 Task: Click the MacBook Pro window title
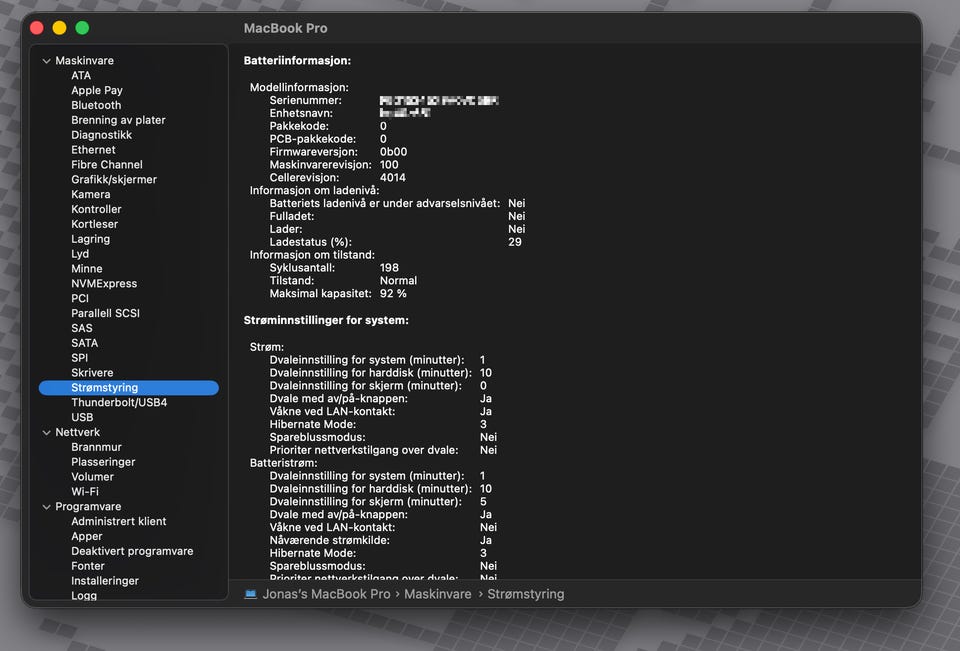285,28
